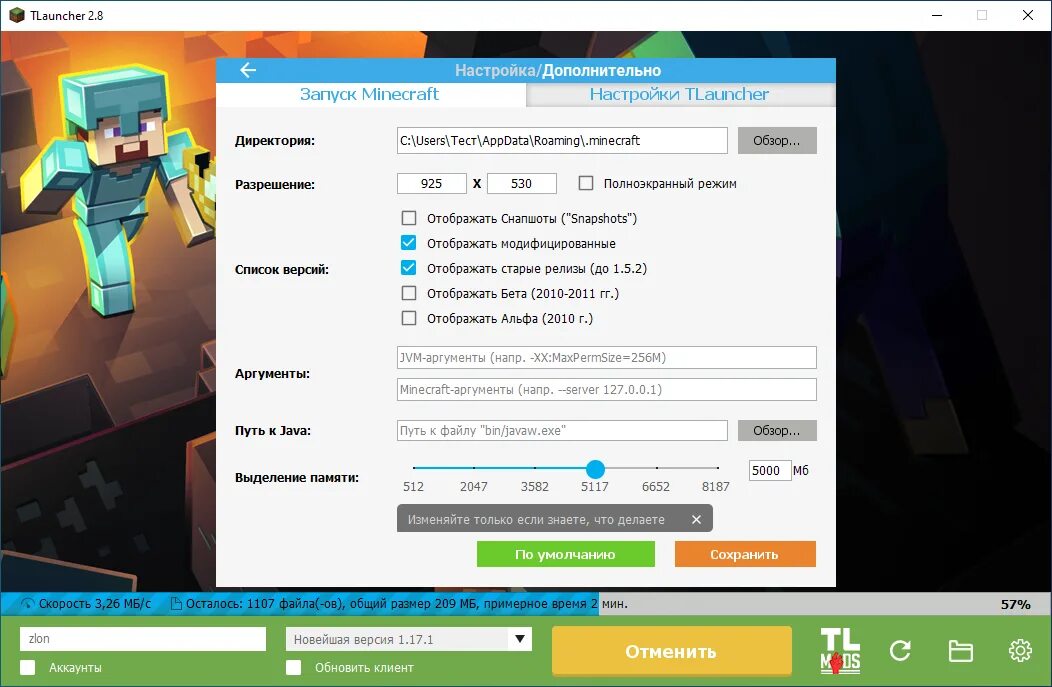
Task: Browse for the game directory
Action: [x=777, y=141]
